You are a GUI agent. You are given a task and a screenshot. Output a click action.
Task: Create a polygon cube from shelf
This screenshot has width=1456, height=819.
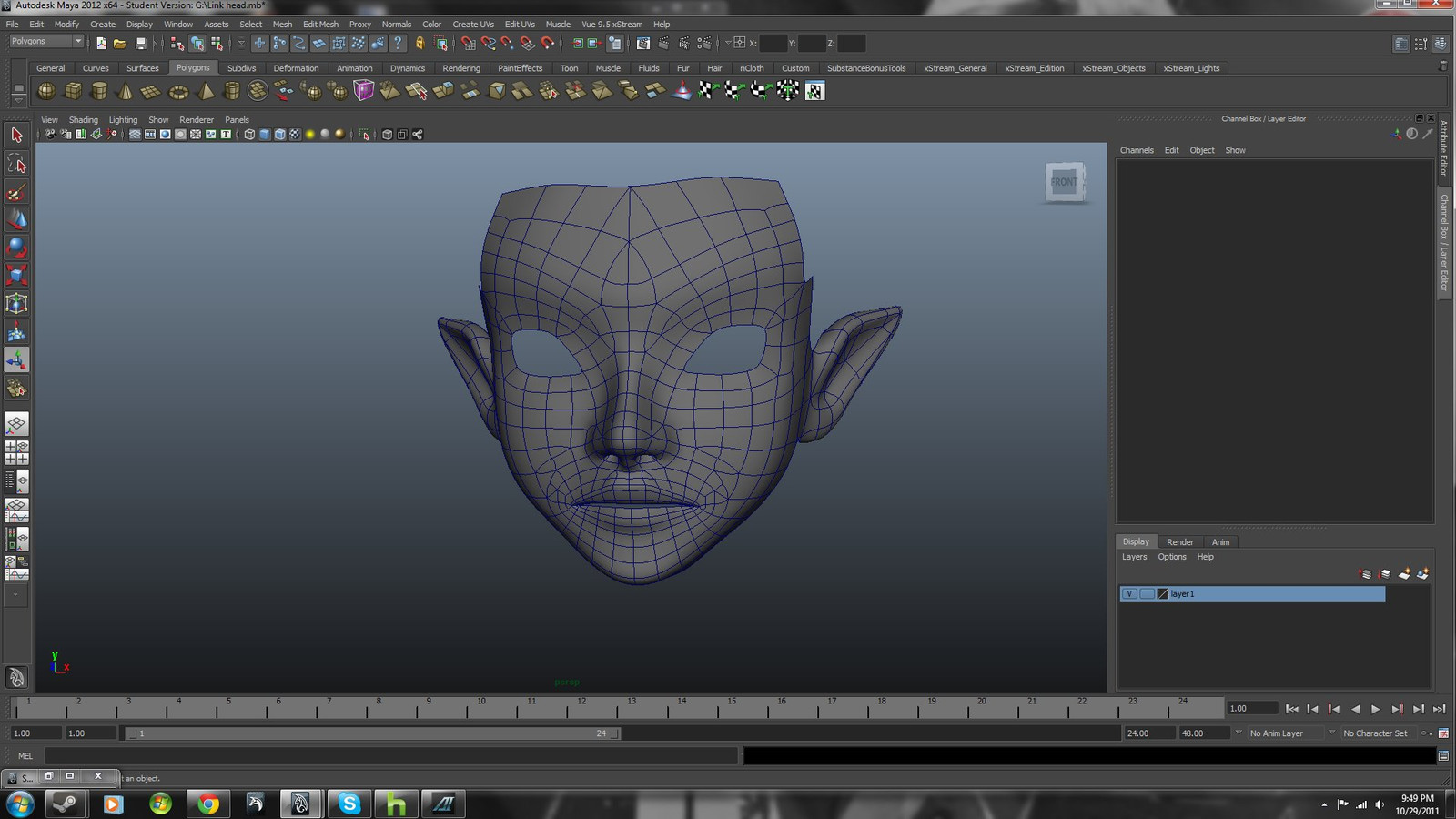tap(73, 90)
